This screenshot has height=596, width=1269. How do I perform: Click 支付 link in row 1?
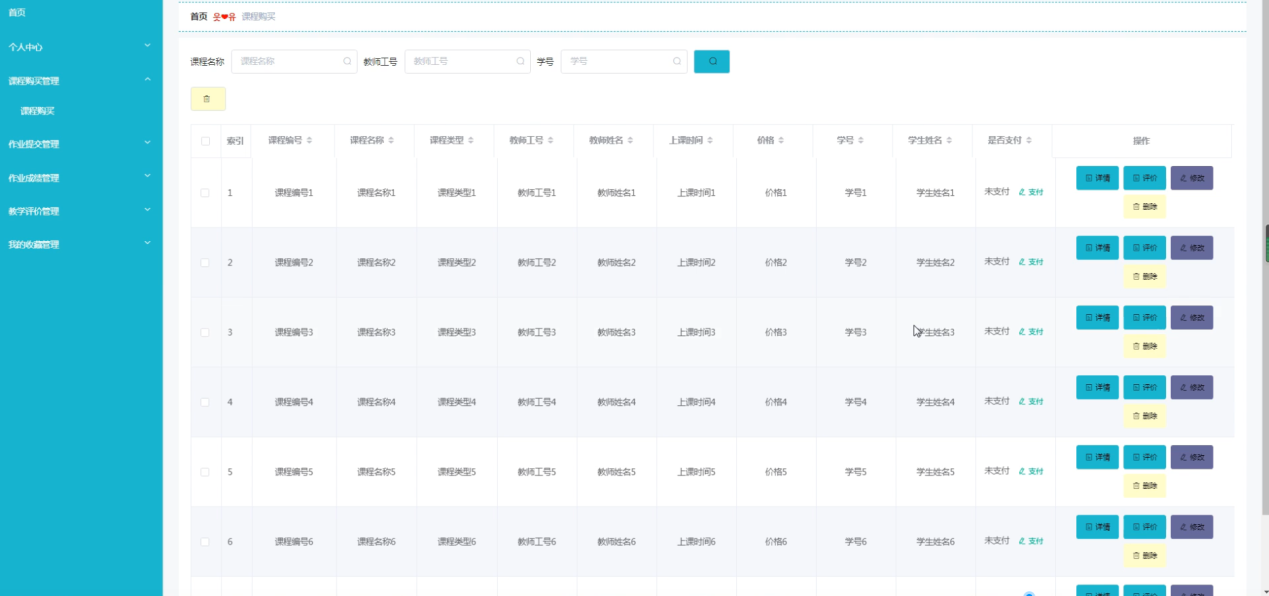pos(1031,192)
